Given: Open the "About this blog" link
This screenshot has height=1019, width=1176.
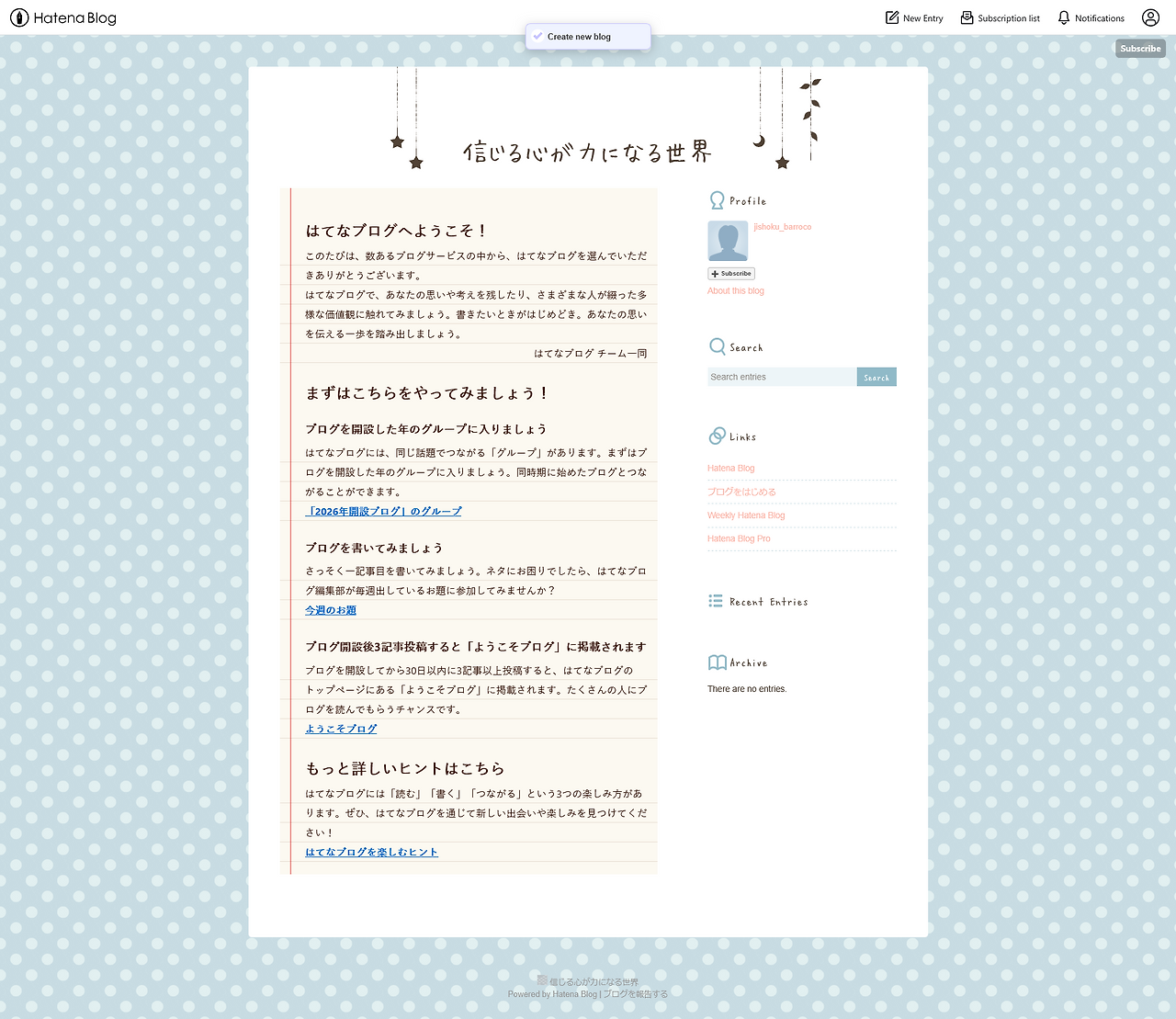Looking at the screenshot, I should (735, 290).
